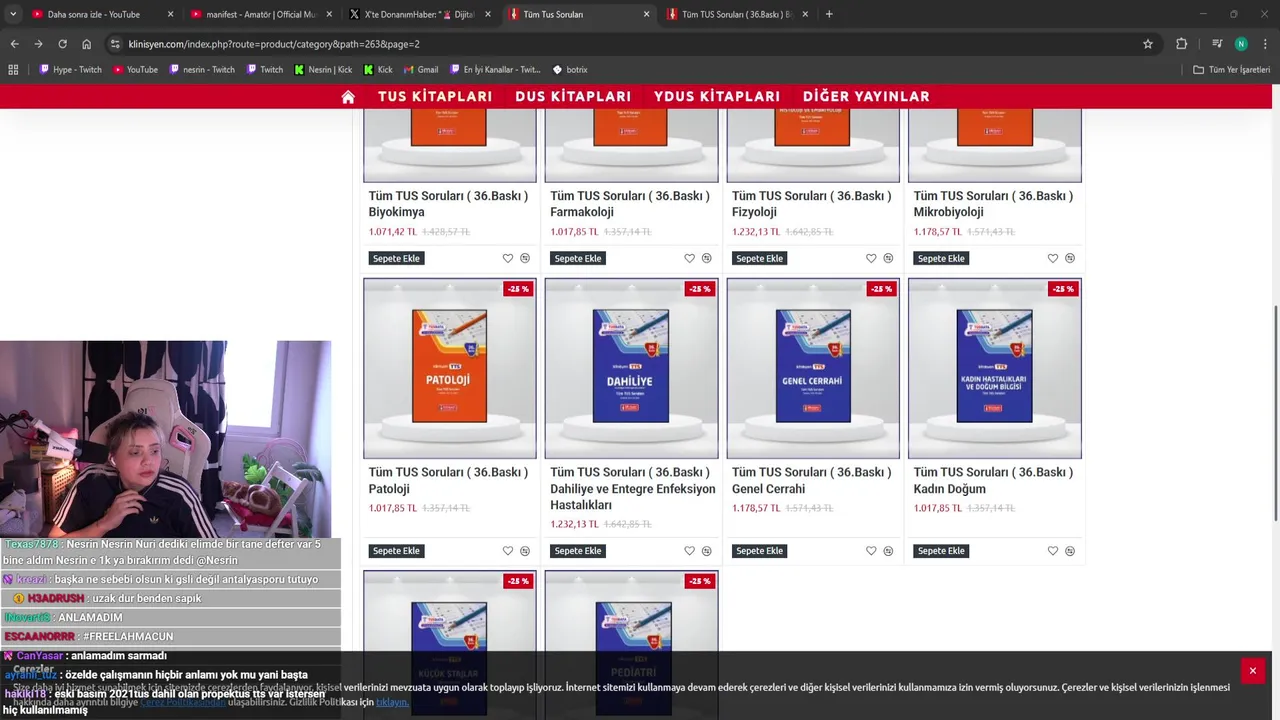Open Tüm Yer İşaretleri bookmarks folder
Viewport: 1280px width, 720px height.
(1231, 70)
